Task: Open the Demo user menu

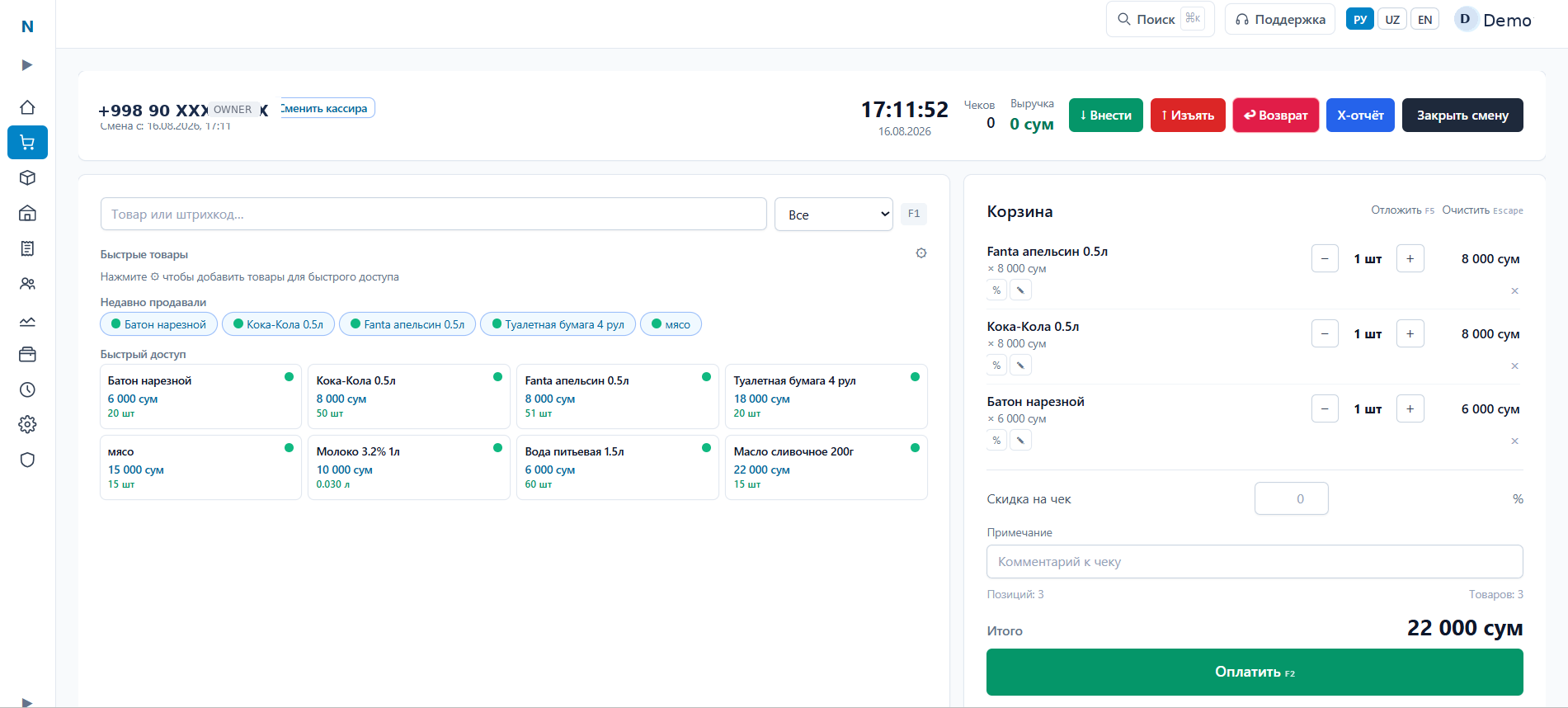Action: [1494, 20]
